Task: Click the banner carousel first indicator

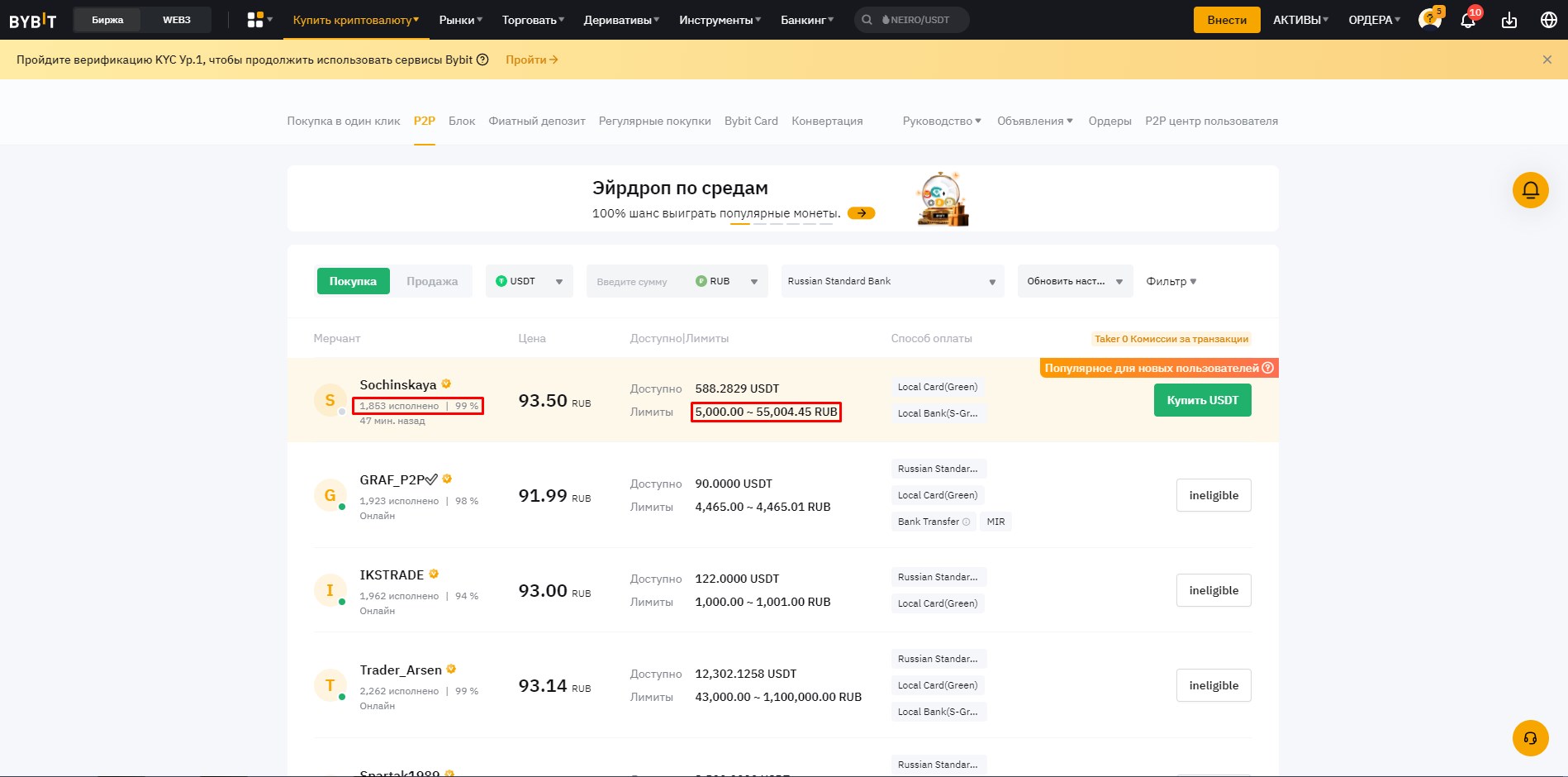Action: pyautogui.click(x=740, y=224)
